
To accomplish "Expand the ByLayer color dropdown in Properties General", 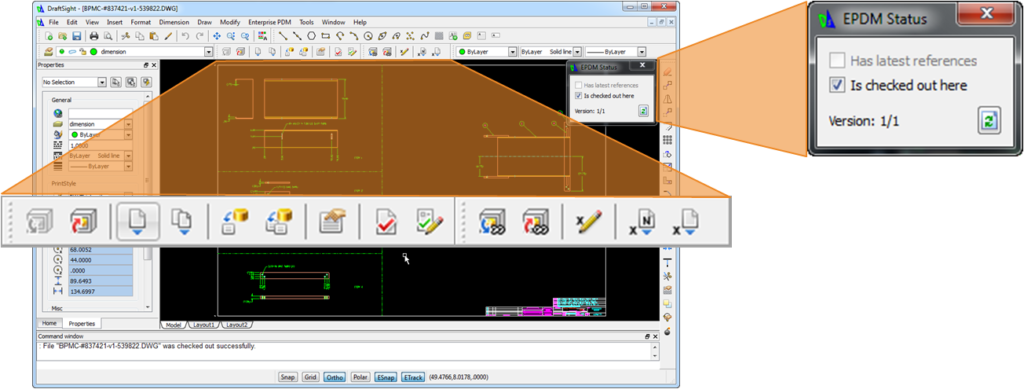I will pyautogui.click(x=129, y=134).
